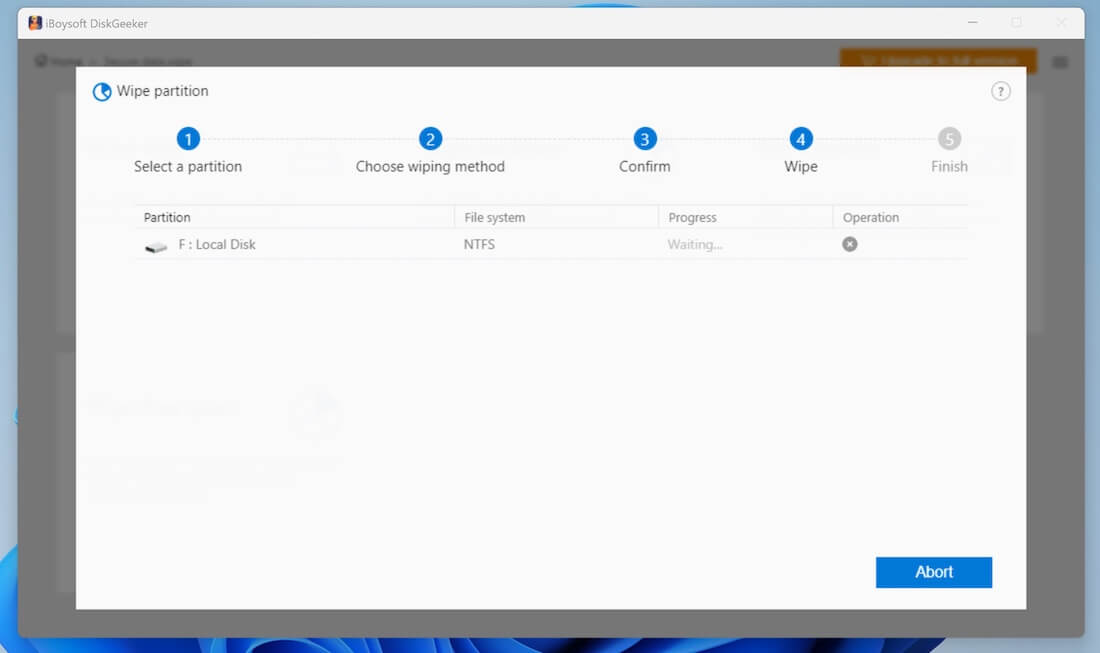Select step 3 circle
1100x653 pixels.
coord(645,139)
